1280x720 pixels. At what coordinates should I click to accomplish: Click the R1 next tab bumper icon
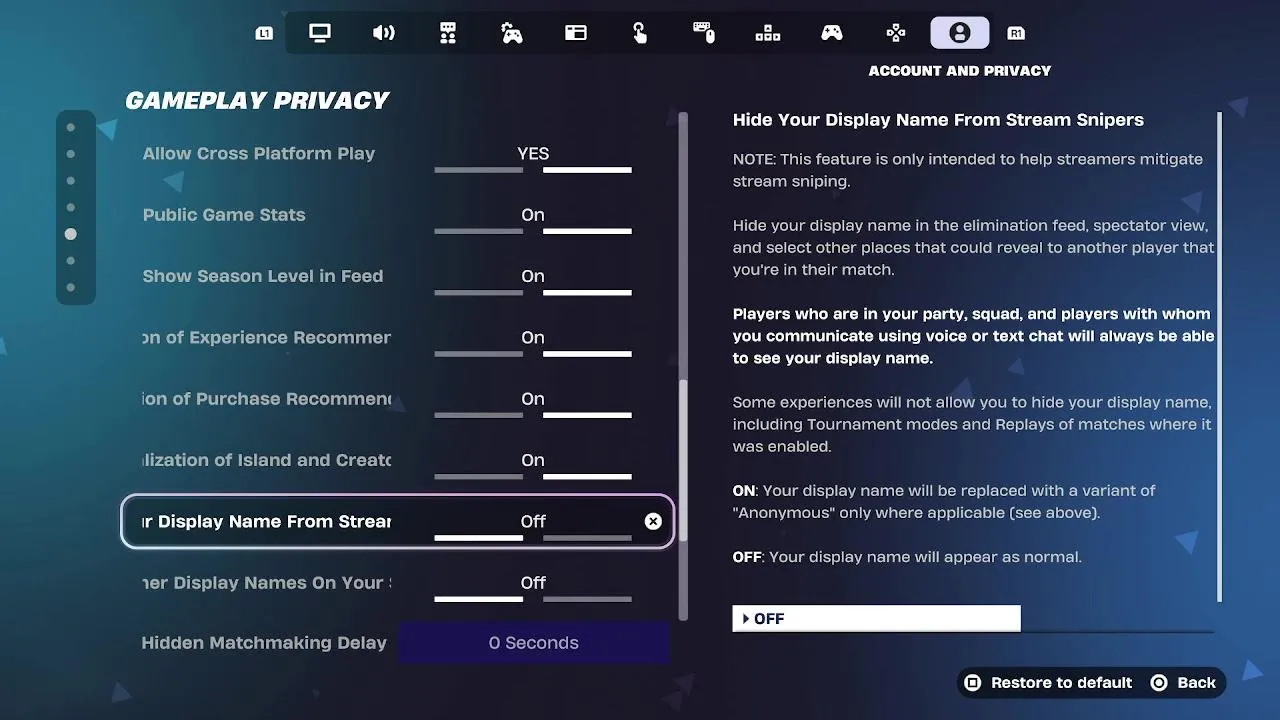(x=1016, y=33)
